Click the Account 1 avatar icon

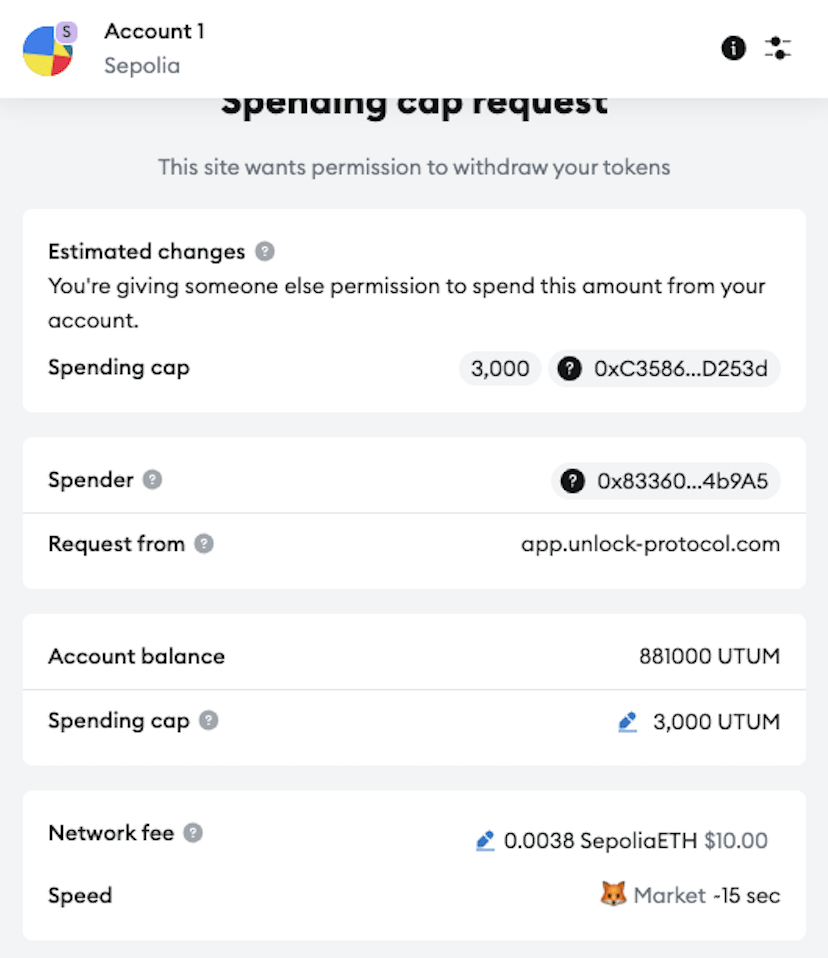(x=47, y=50)
